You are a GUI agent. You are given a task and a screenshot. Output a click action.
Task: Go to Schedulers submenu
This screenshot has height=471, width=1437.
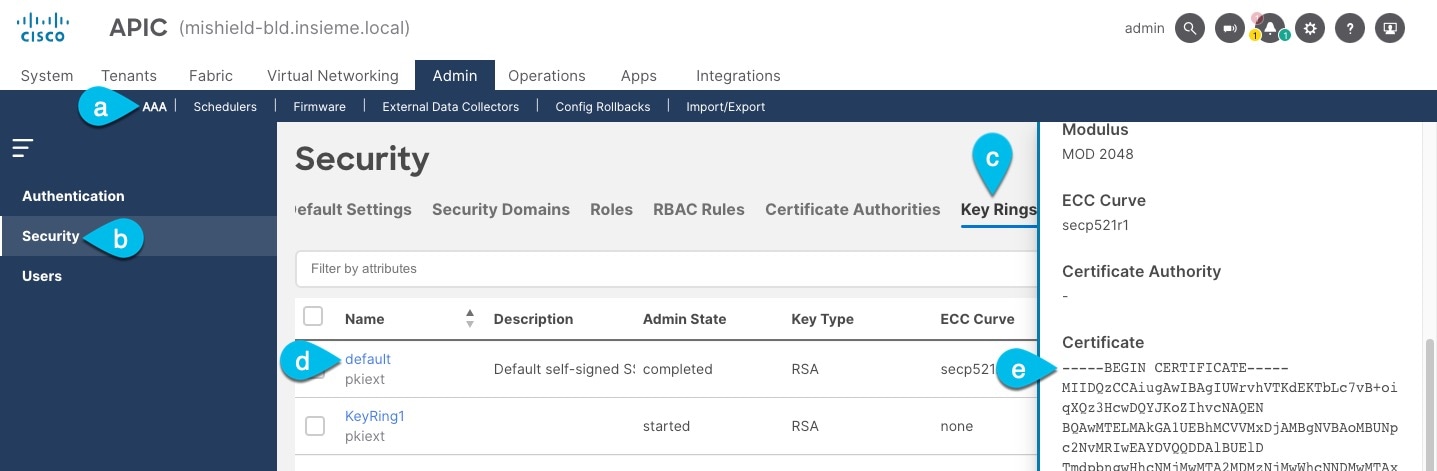(225, 106)
